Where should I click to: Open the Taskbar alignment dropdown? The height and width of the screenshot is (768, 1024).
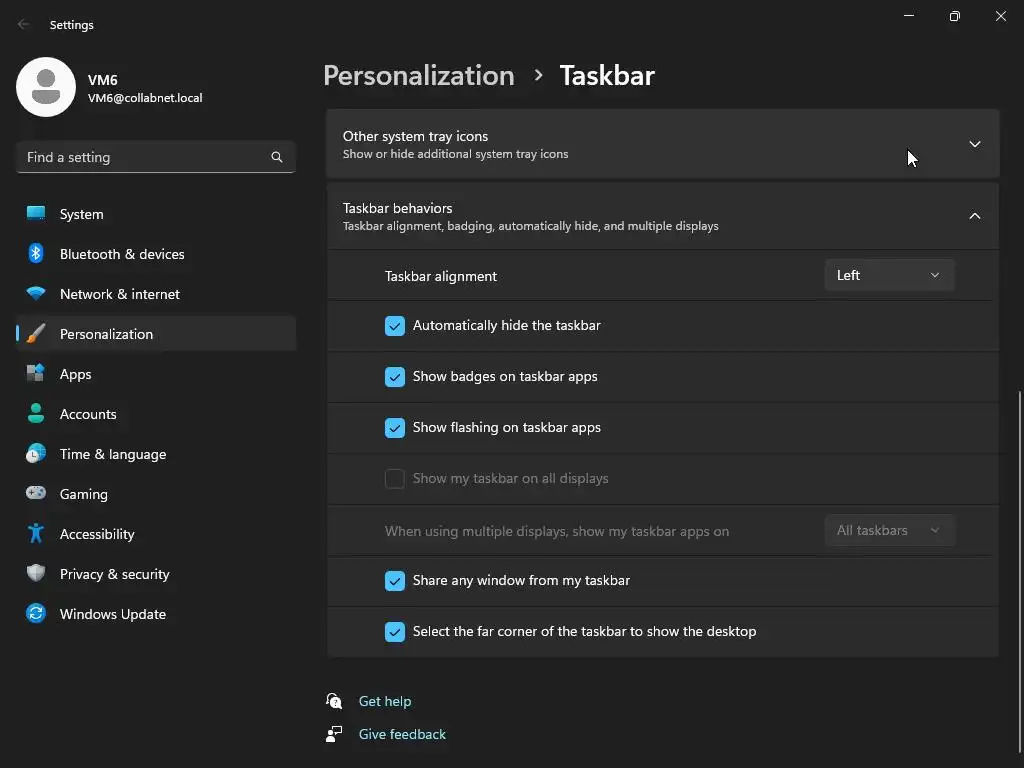click(889, 275)
